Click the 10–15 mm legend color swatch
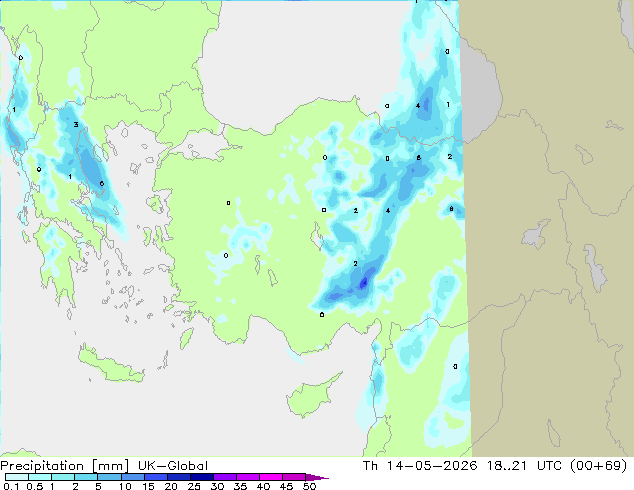 [x=133, y=477]
